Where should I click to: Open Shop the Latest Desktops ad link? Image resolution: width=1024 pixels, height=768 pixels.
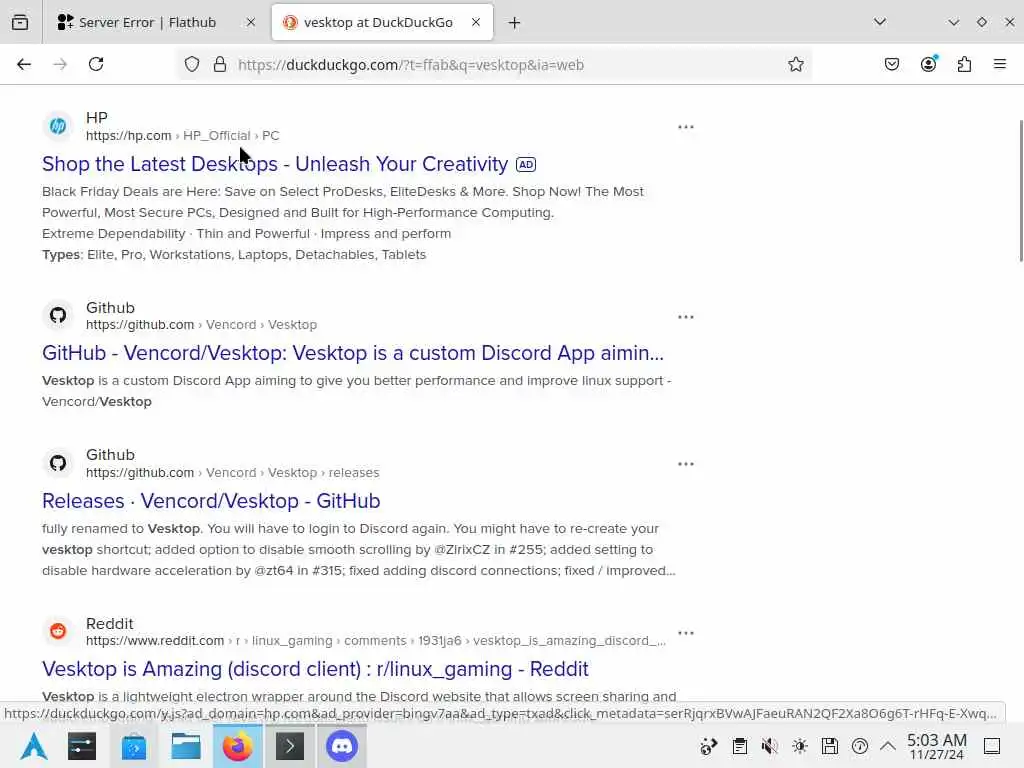pos(275,164)
